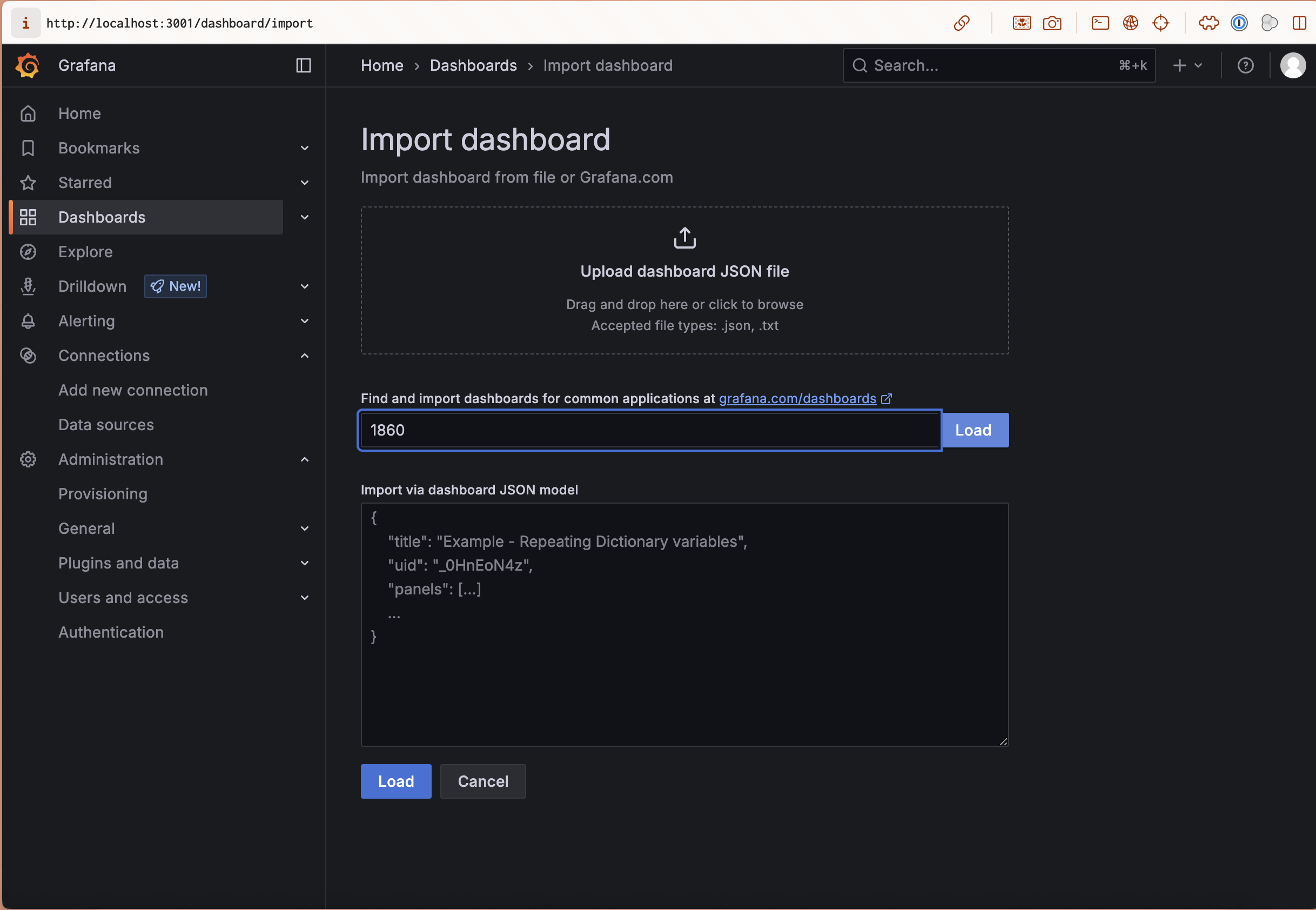Click the Starred star icon
This screenshot has width=1316, height=910.
pos(28,183)
